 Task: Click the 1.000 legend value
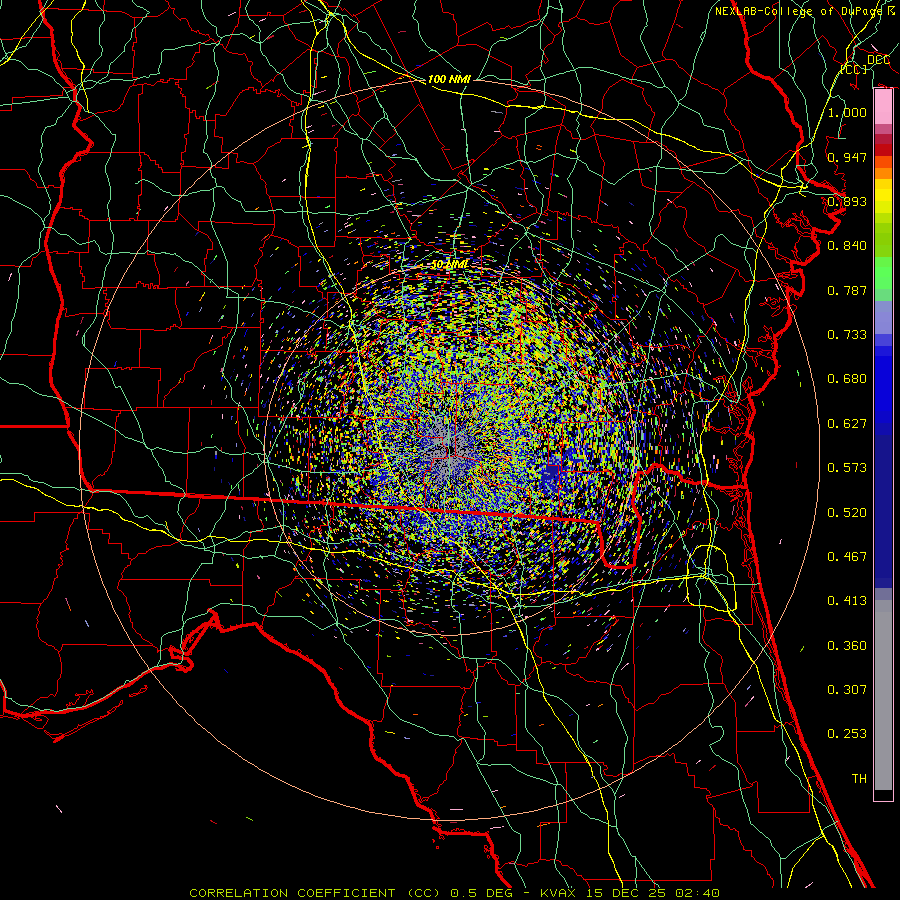(847, 112)
